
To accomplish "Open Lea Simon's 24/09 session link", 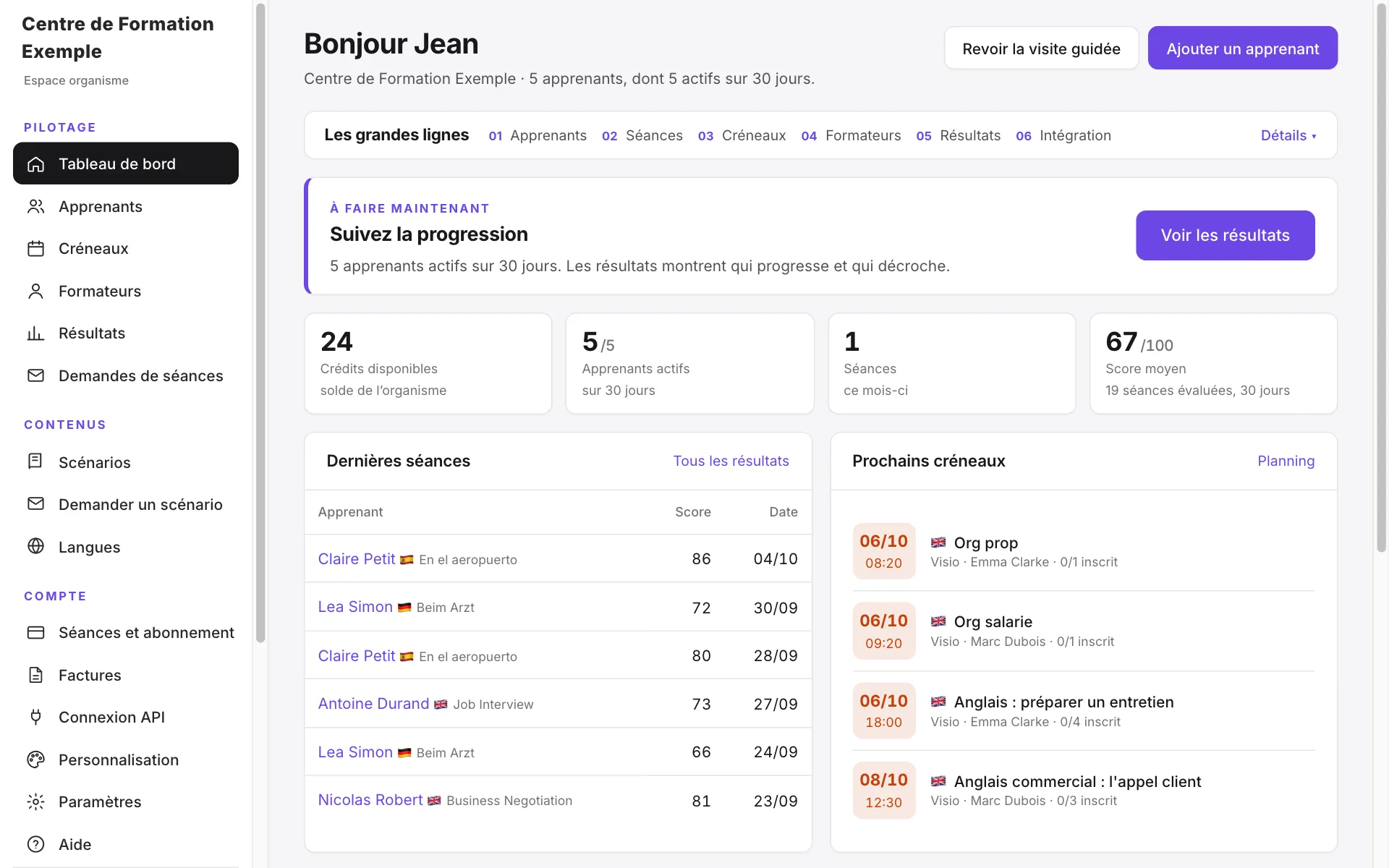I will point(355,752).
